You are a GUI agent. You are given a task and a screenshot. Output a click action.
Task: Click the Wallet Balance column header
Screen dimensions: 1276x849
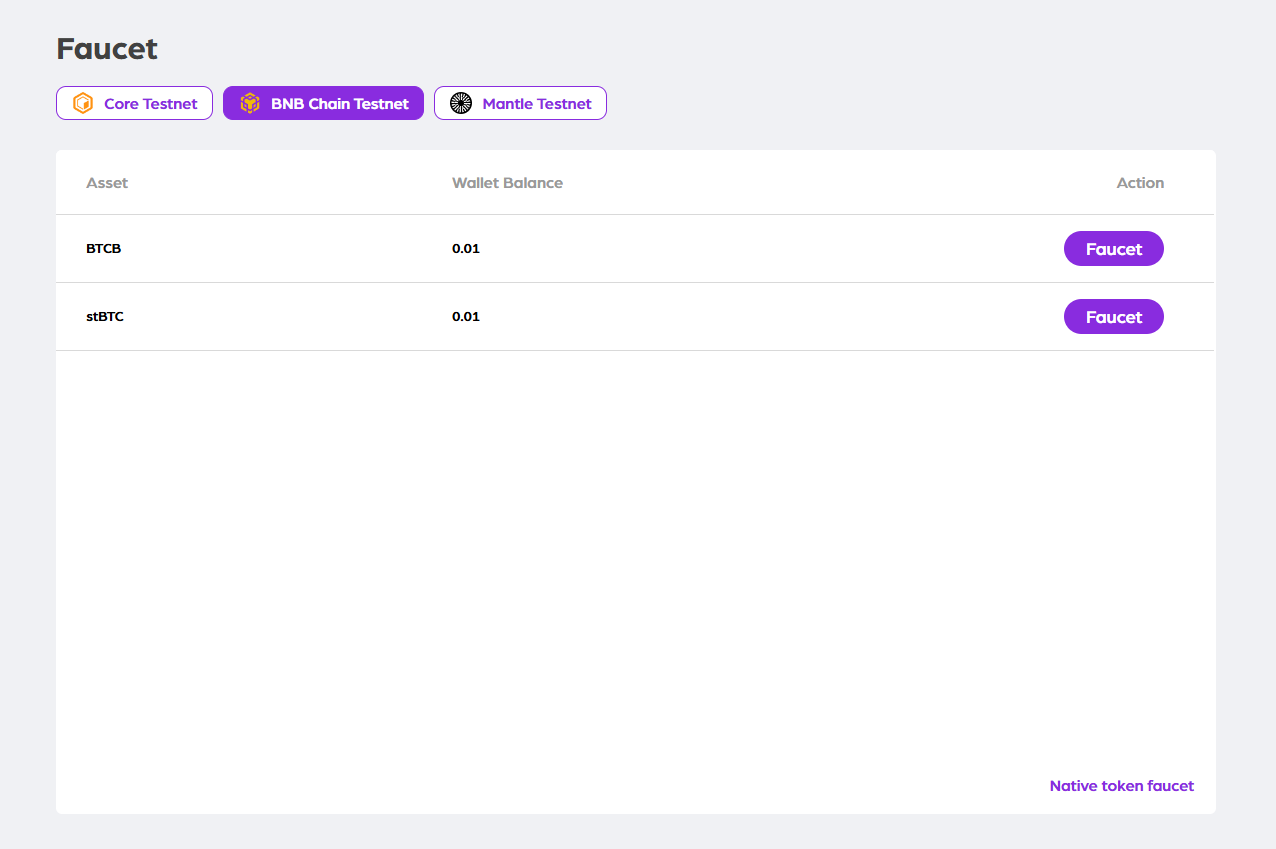point(507,183)
